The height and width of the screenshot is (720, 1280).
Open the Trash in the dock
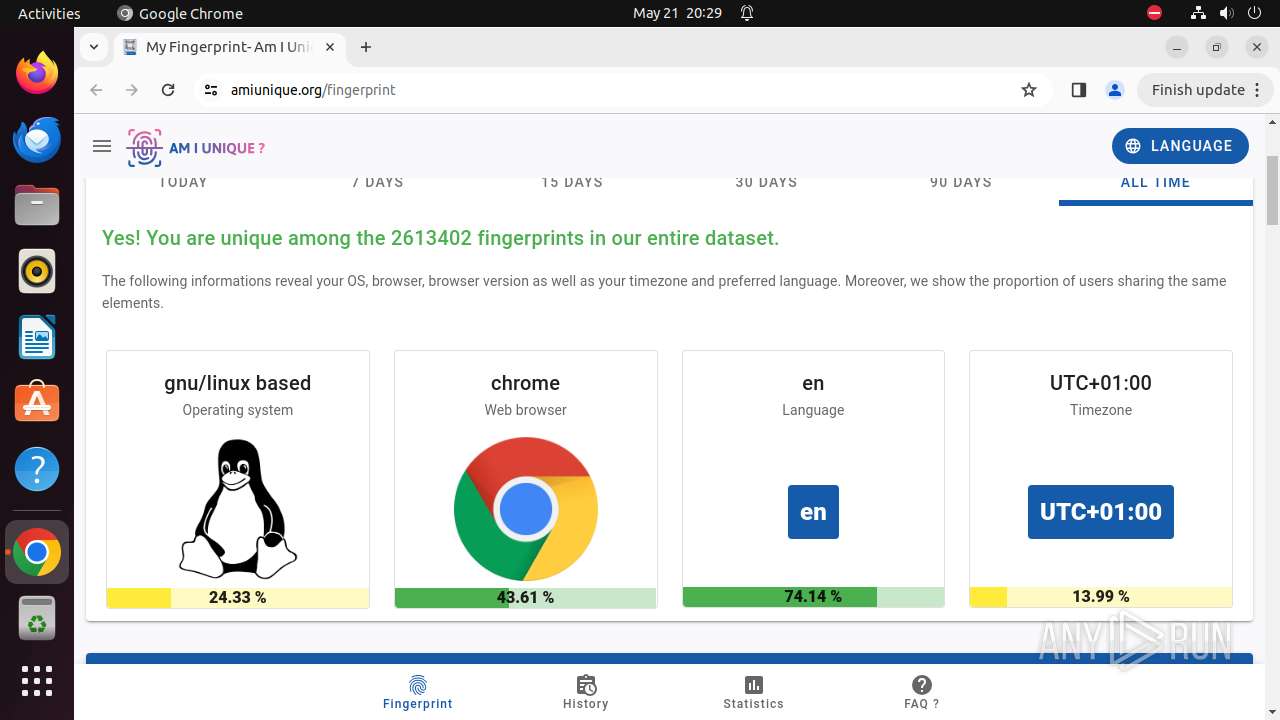point(37,618)
